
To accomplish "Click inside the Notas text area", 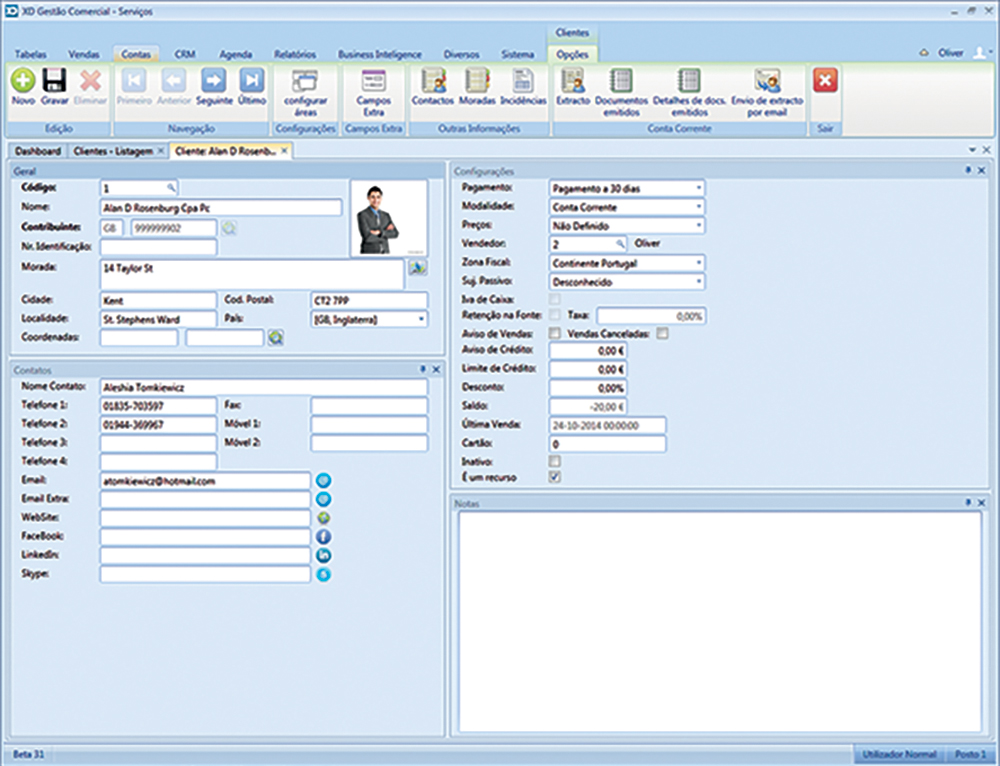I will point(718,620).
